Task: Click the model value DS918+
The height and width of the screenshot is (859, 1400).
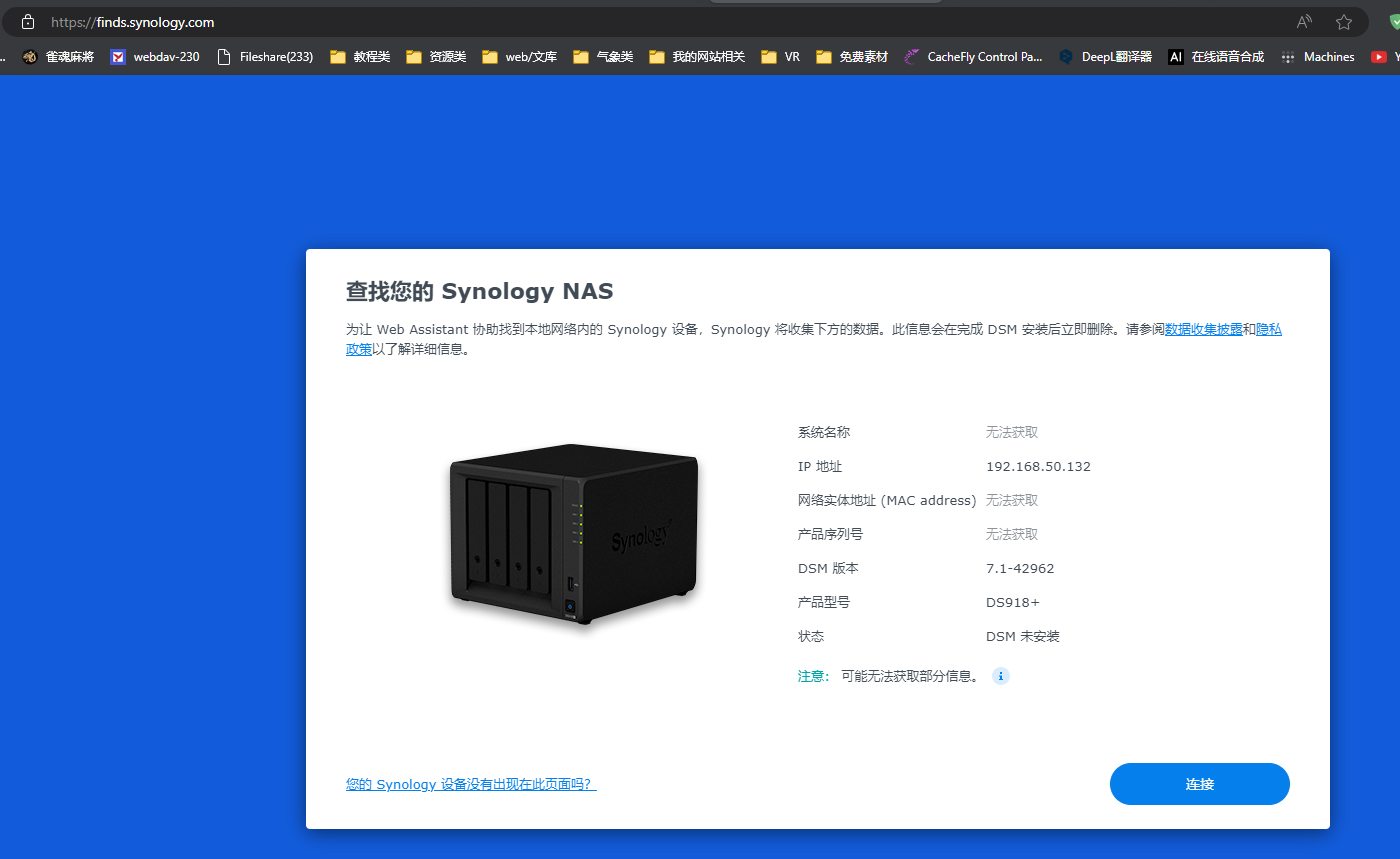Action: (1013, 603)
